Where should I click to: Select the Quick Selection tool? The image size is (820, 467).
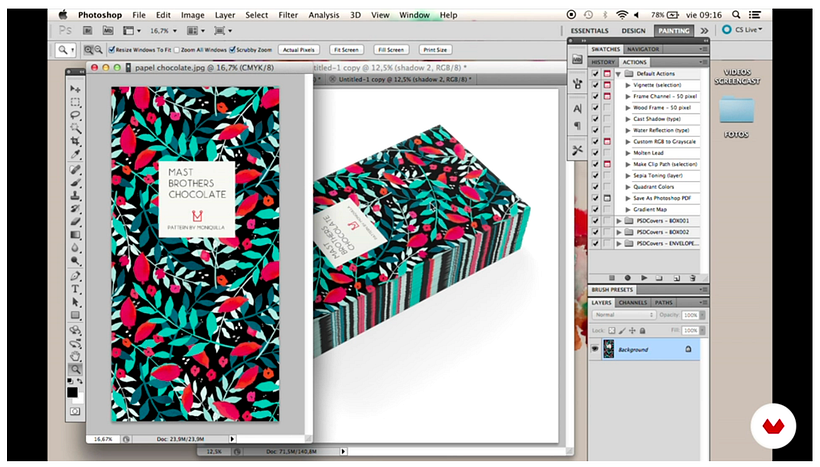(75, 128)
